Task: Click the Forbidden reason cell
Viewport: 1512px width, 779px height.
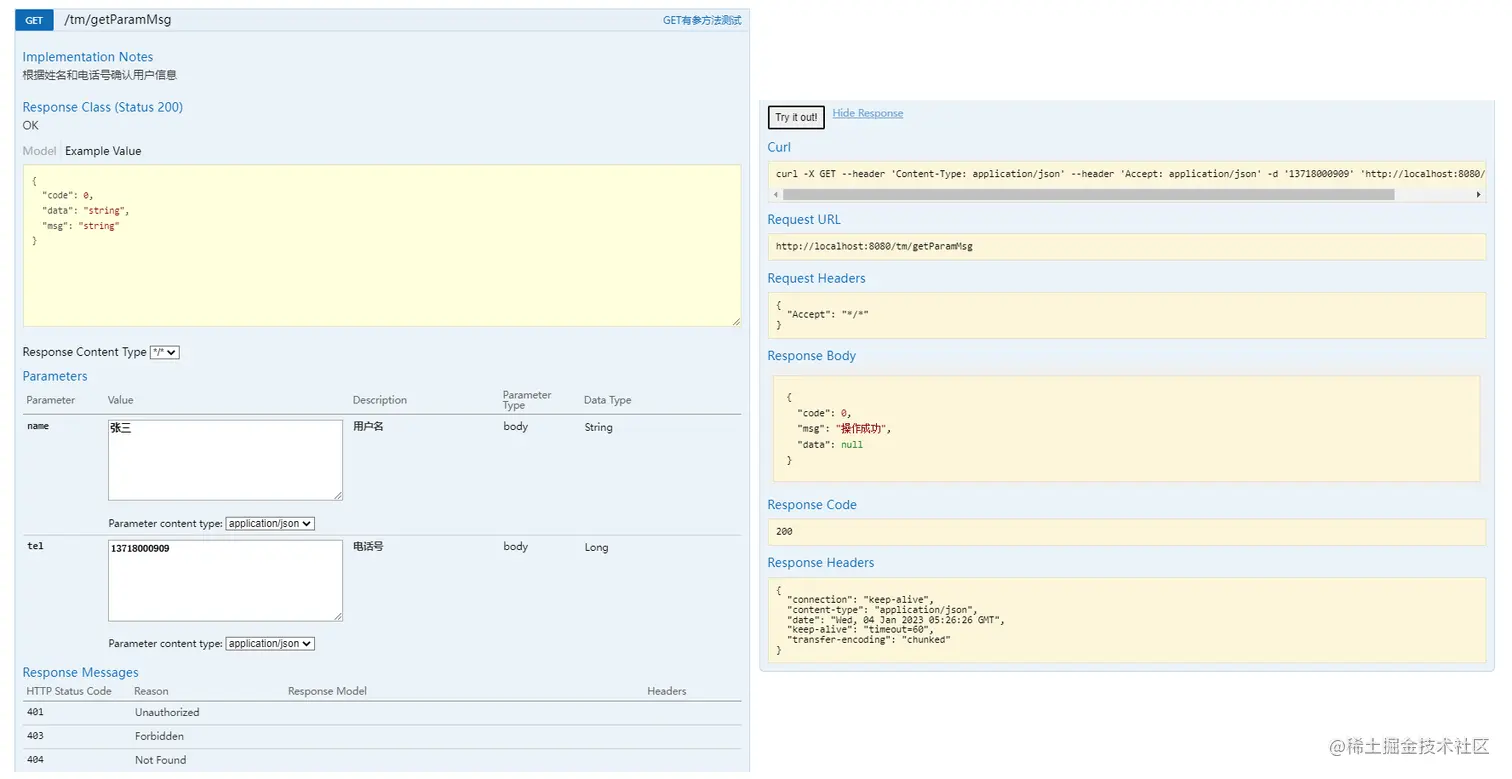Action: [159, 736]
